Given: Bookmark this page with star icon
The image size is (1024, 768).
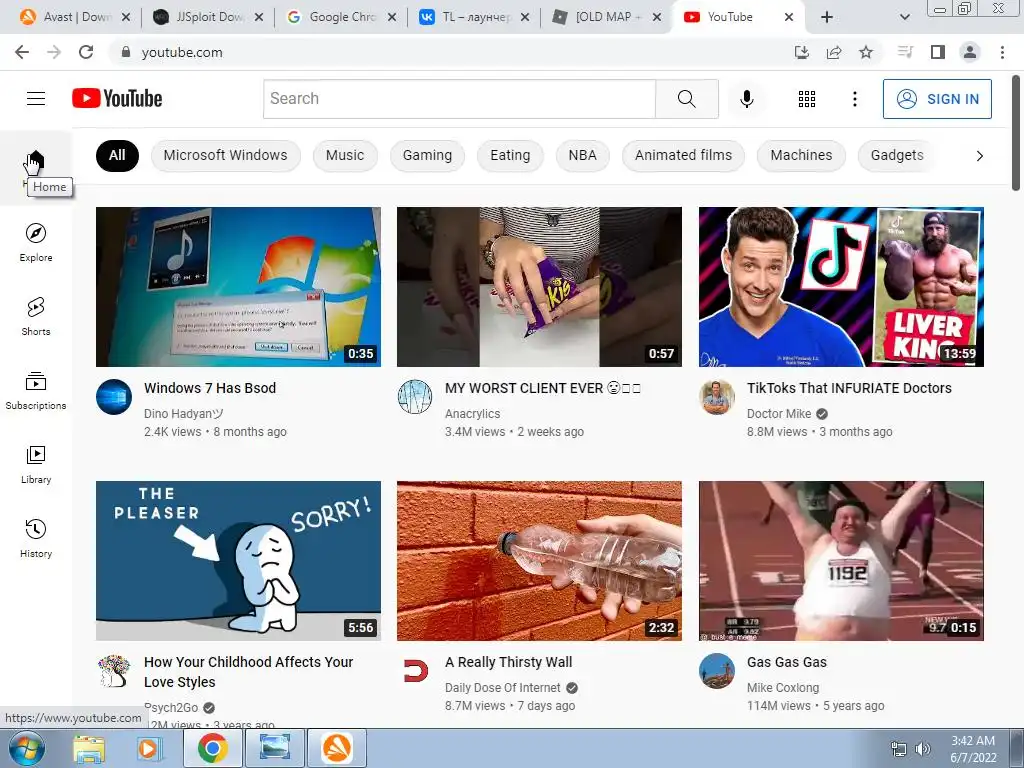Looking at the screenshot, I should click(866, 52).
